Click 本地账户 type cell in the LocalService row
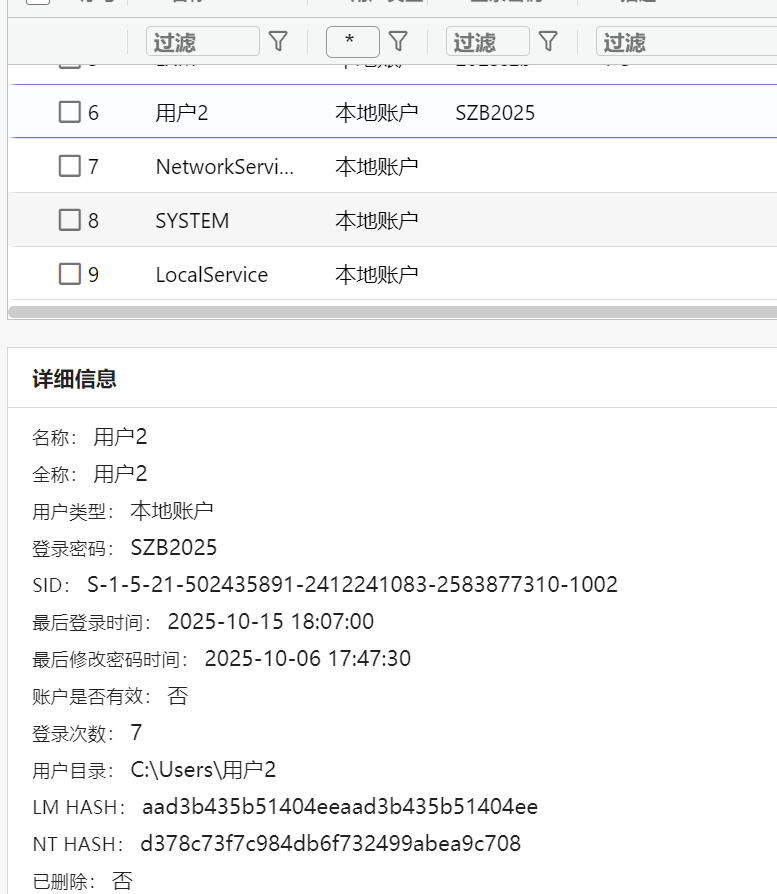Image resolution: width=777 pixels, height=894 pixels. click(377, 275)
